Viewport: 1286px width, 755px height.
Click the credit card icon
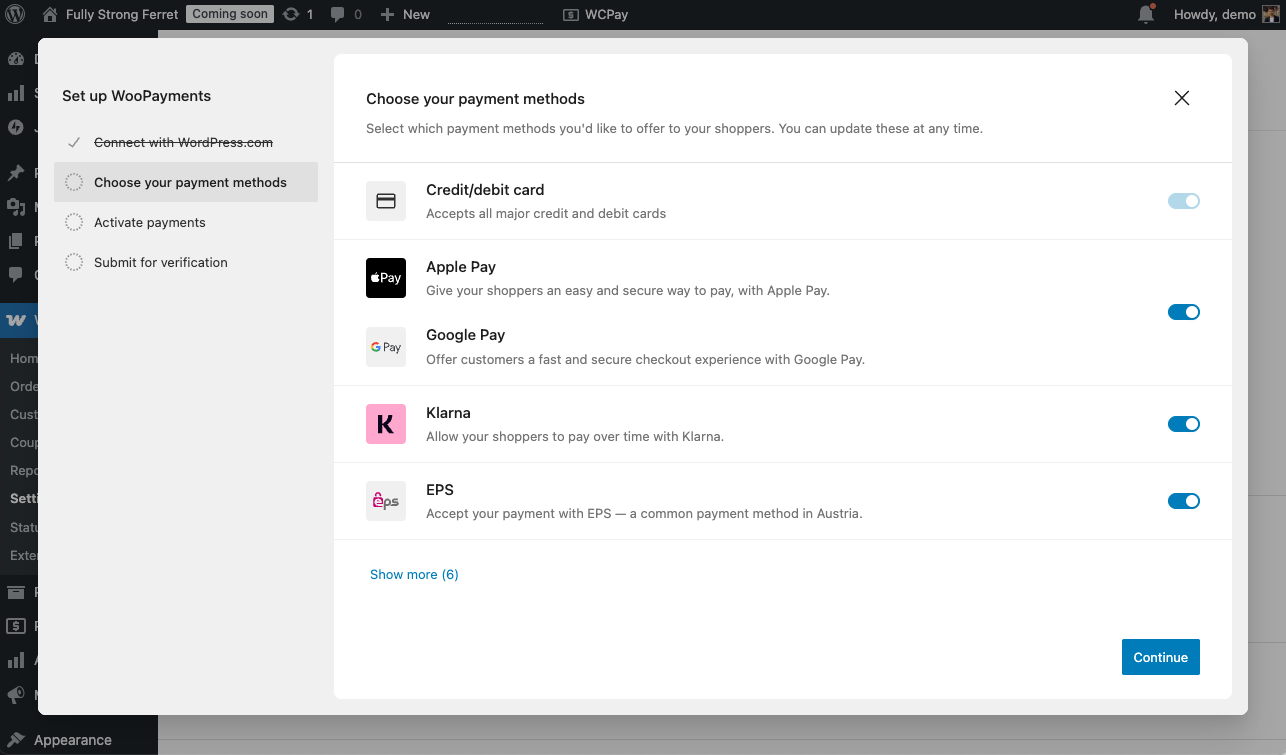[386, 201]
